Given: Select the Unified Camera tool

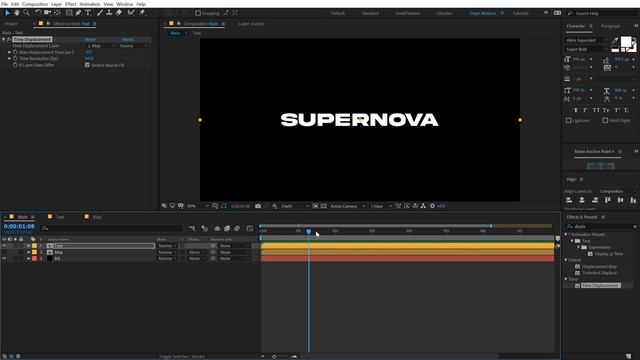Looking at the screenshot, I should tap(47, 13).
